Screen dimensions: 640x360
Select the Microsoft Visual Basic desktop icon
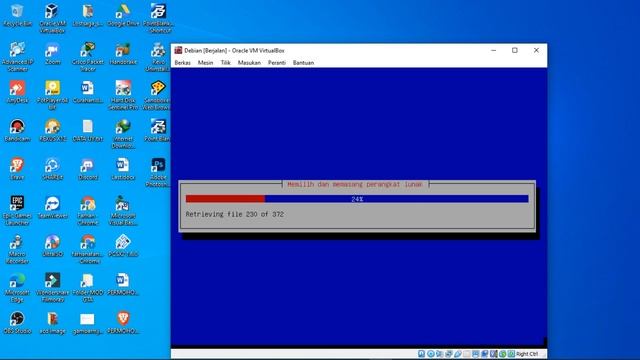[x=123, y=211]
